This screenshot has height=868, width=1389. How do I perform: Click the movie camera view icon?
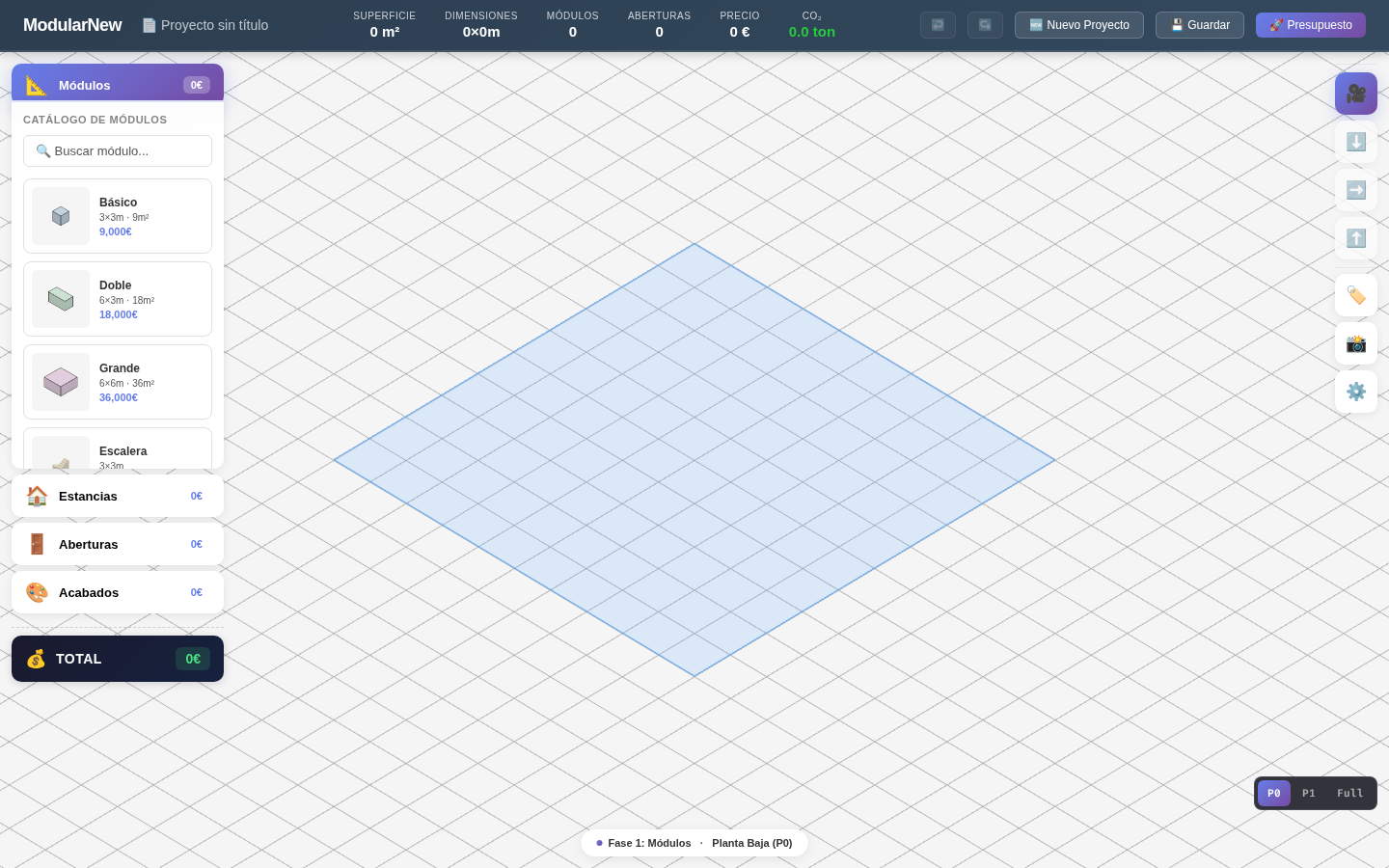click(1355, 94)
